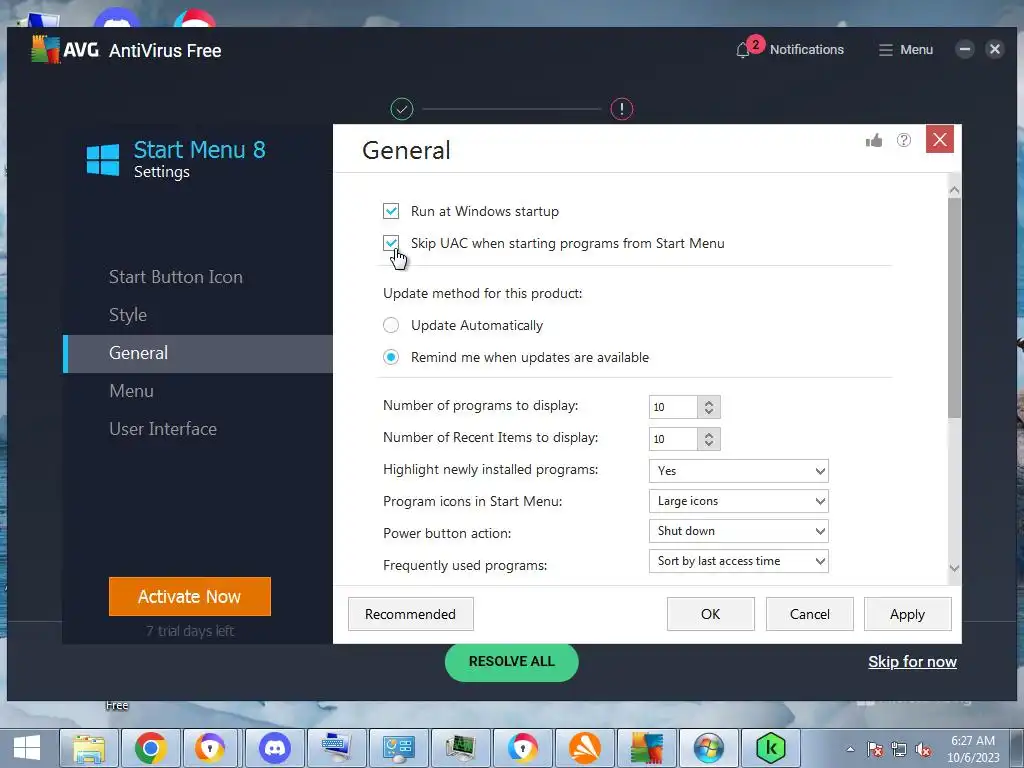
Task: Close the AVG AntiVirus window
Action: (x=995, y=50)
